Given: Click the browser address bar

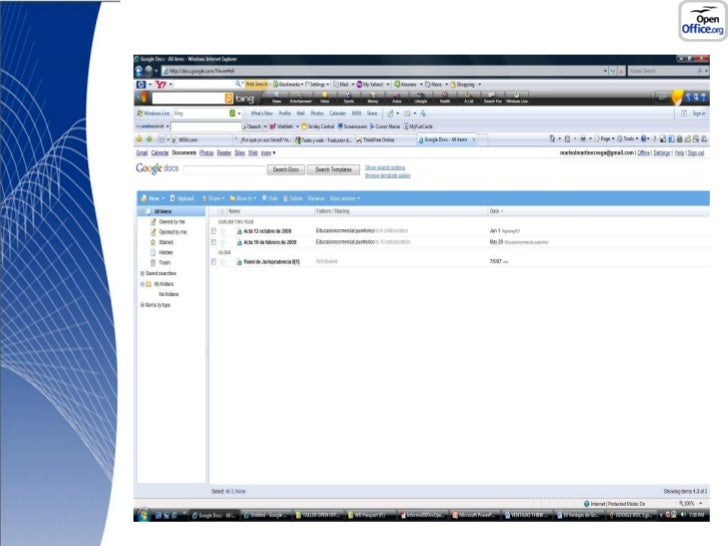Looking at the screenshot, I should (x=383, y=71).
